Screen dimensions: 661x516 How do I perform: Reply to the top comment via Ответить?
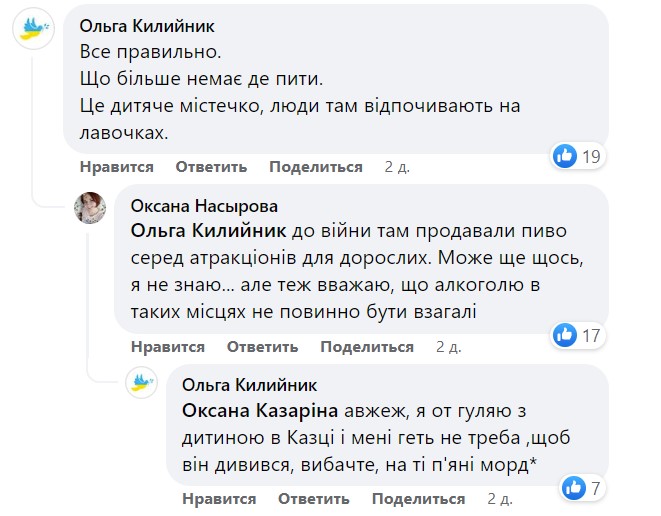211,167
